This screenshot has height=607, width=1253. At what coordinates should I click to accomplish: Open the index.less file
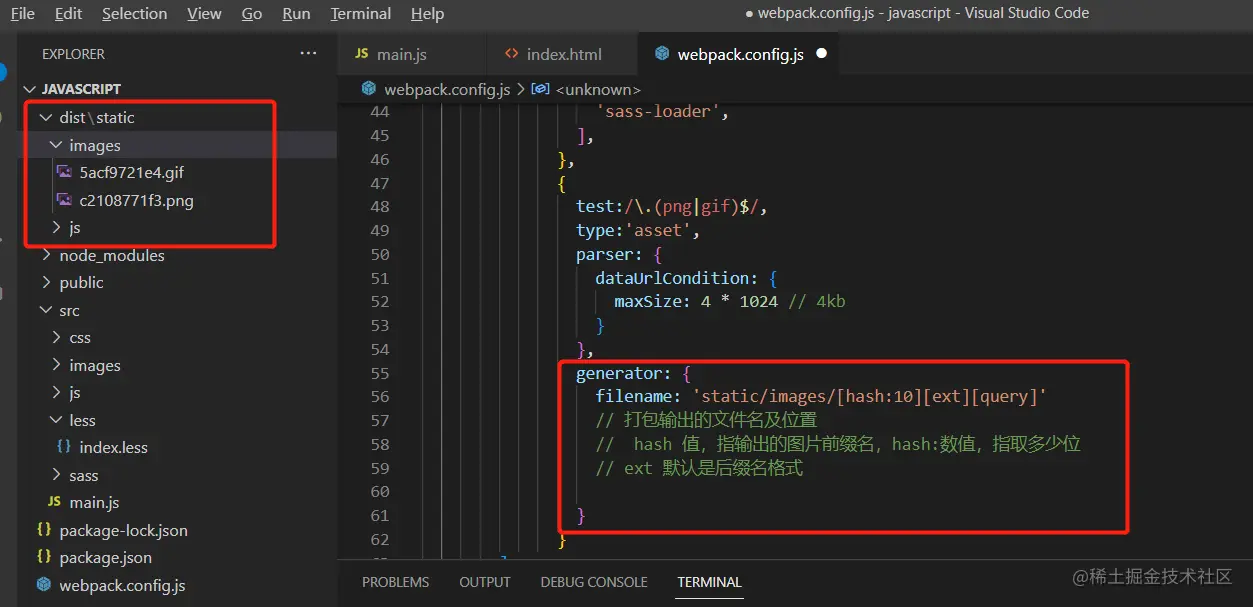(113, 448)
